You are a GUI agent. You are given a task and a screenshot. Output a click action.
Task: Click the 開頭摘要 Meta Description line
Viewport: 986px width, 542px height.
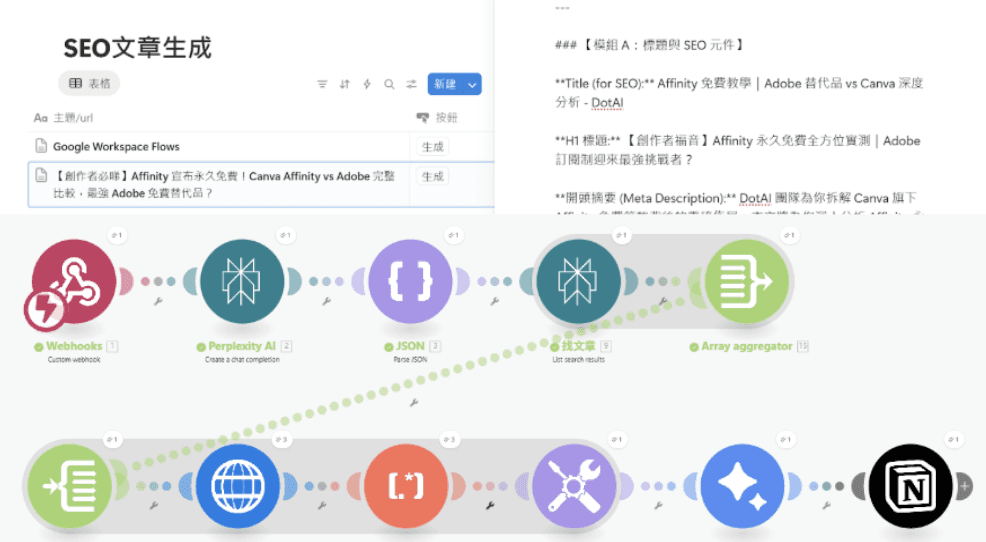736,198
